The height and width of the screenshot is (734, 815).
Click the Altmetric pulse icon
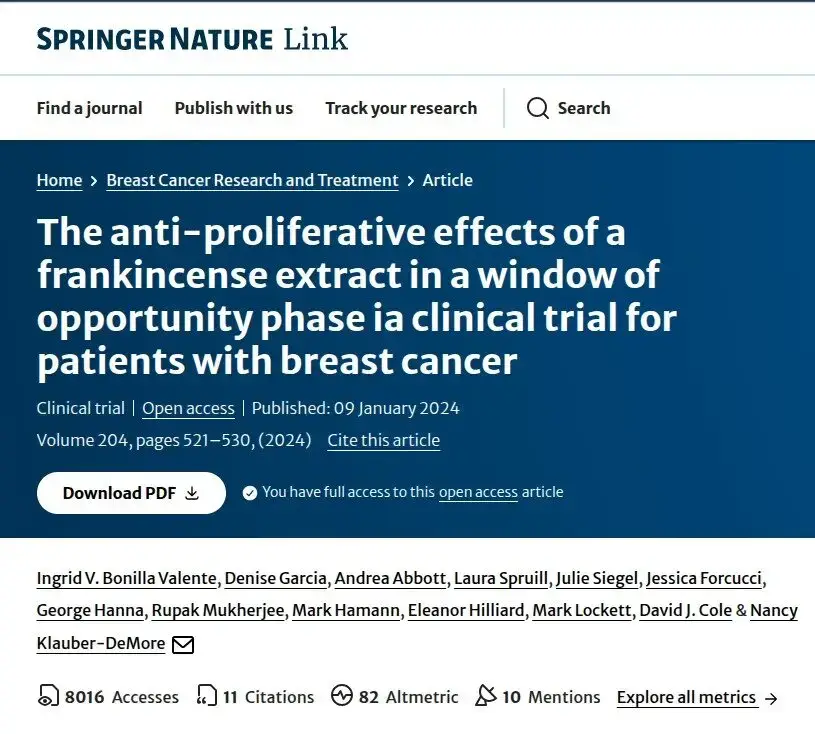pos(341,696)
